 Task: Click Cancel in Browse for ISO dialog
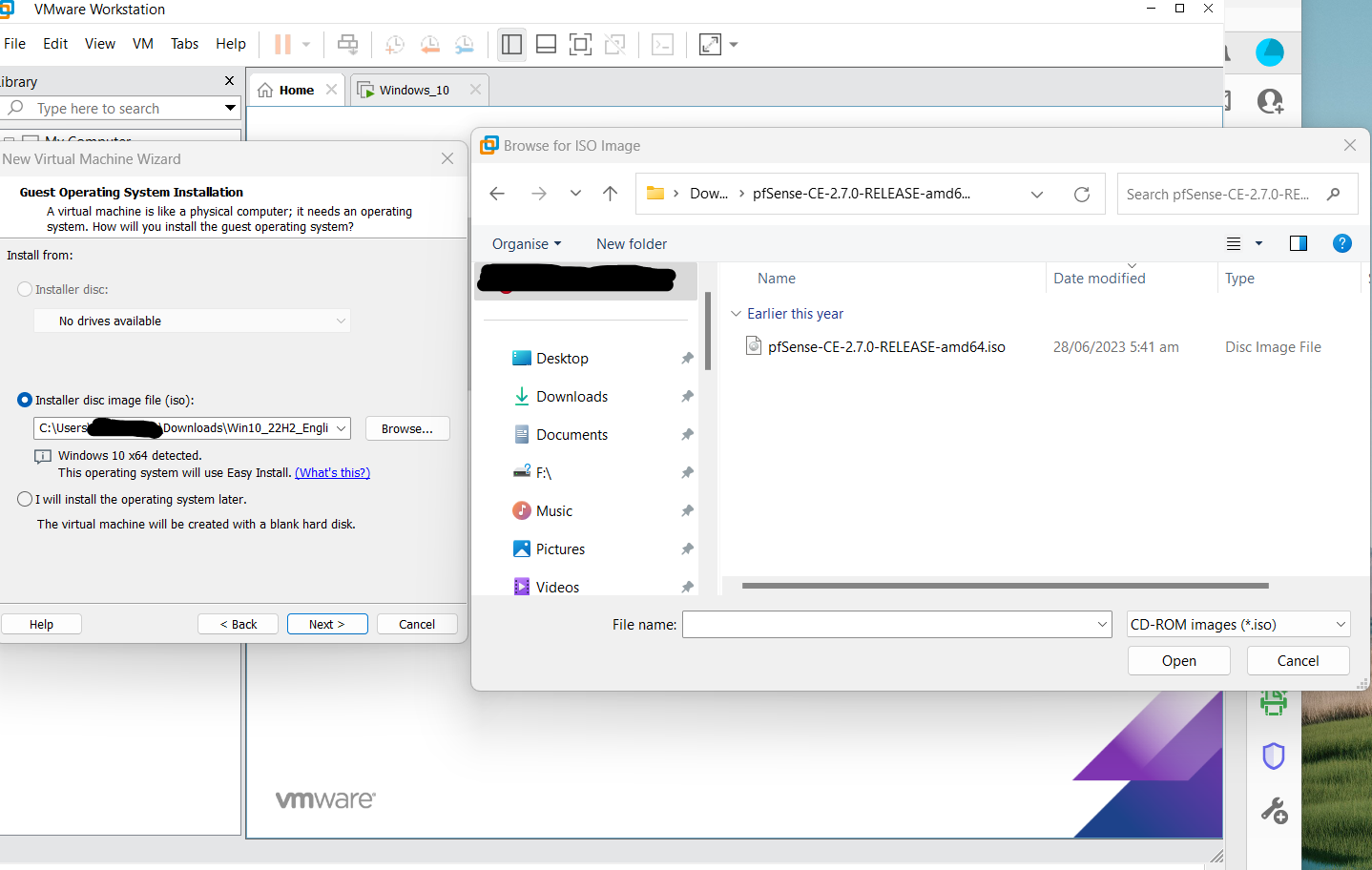point(1298,660)
